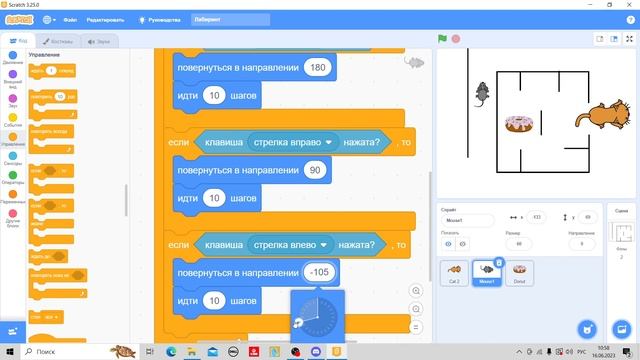Switch to the Костюмы tab

point(58,41)
